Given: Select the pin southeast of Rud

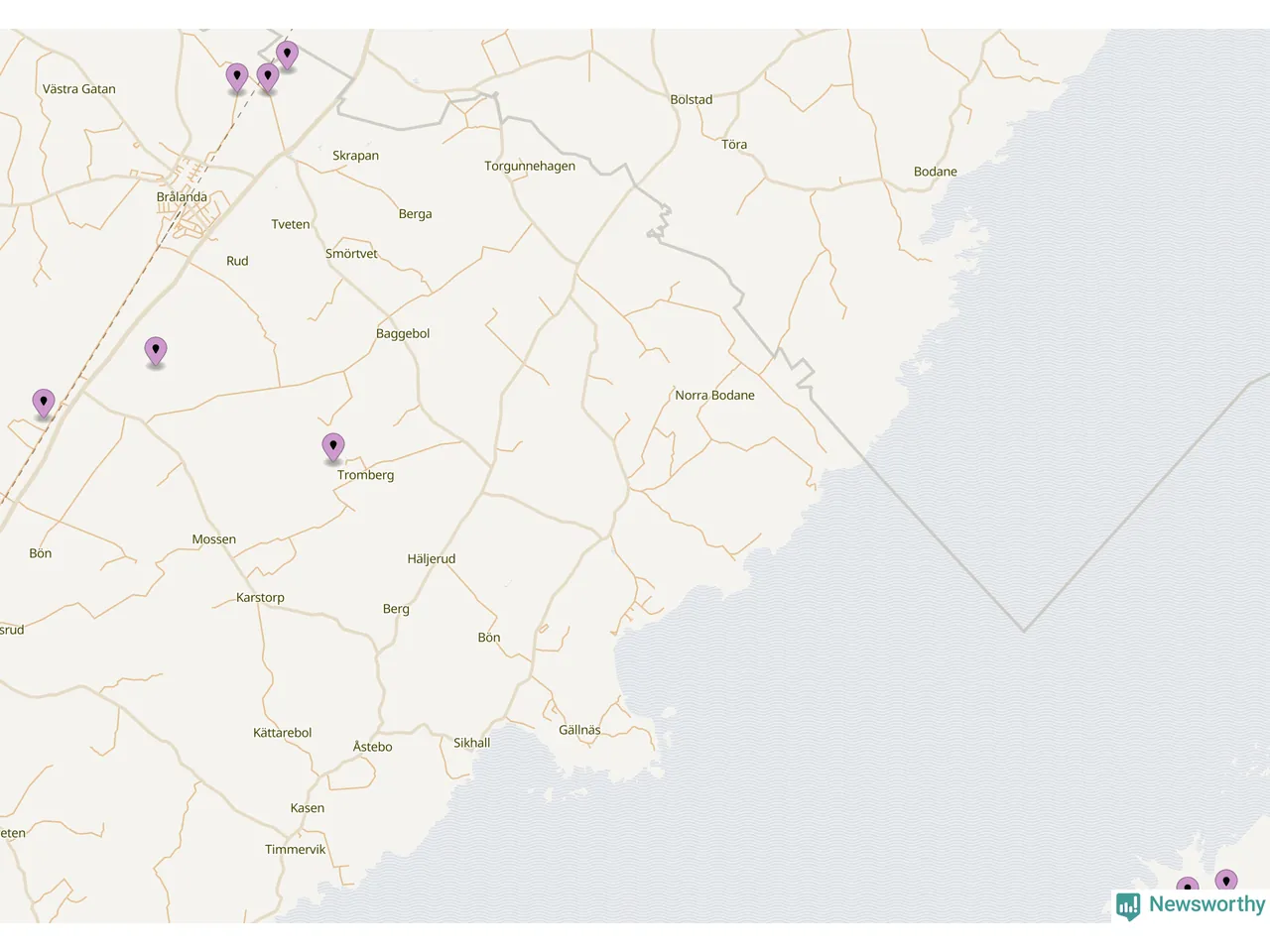Looking at the screenshot, I should click(156, 352).
